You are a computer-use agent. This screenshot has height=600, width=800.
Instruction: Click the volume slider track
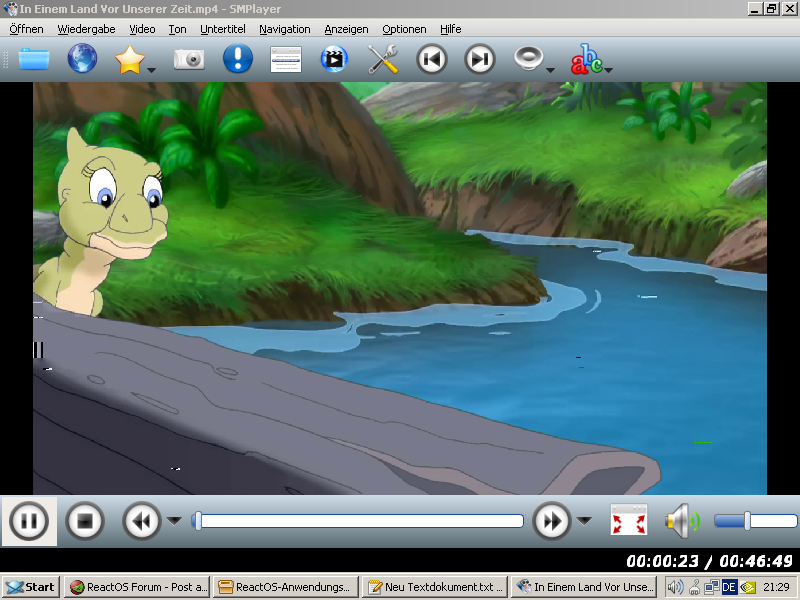(756, 521)
